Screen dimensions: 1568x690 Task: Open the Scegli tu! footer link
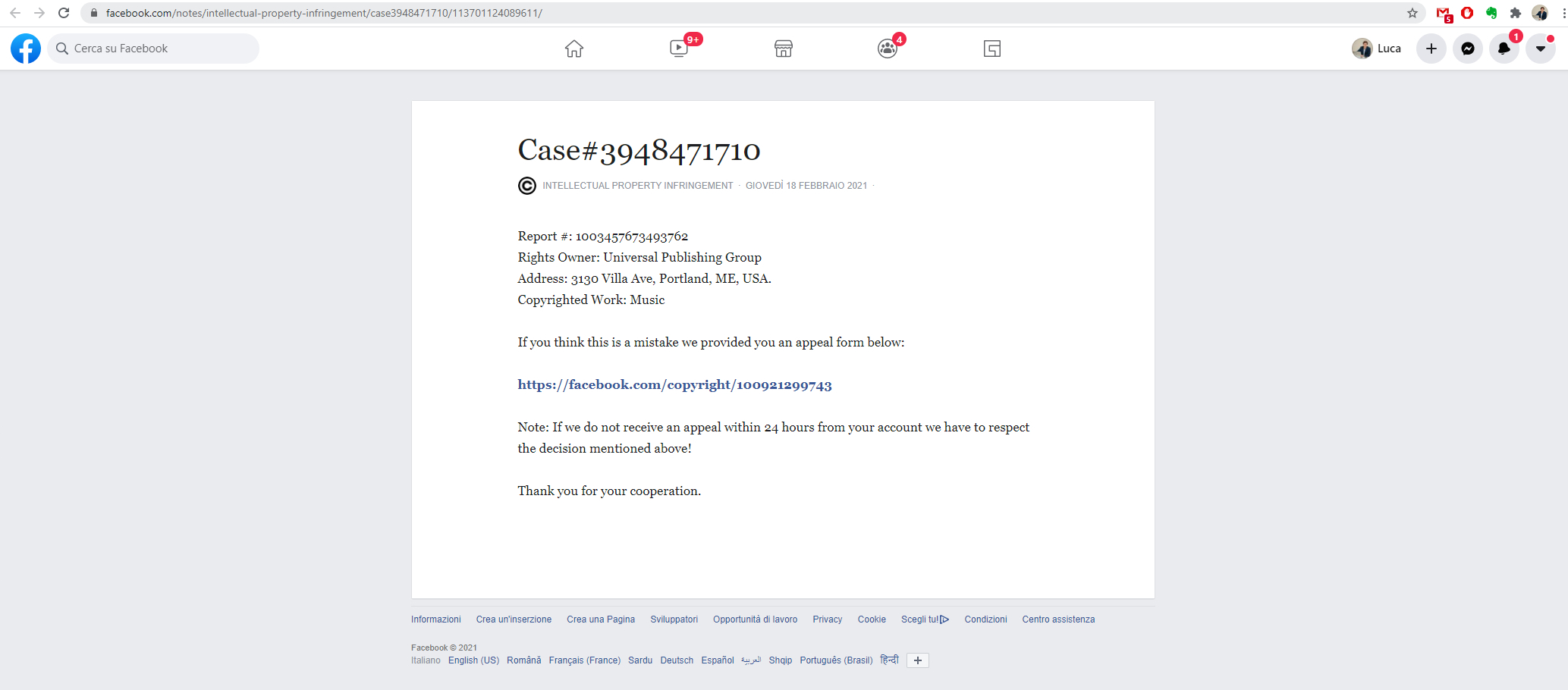click(925, 619)
